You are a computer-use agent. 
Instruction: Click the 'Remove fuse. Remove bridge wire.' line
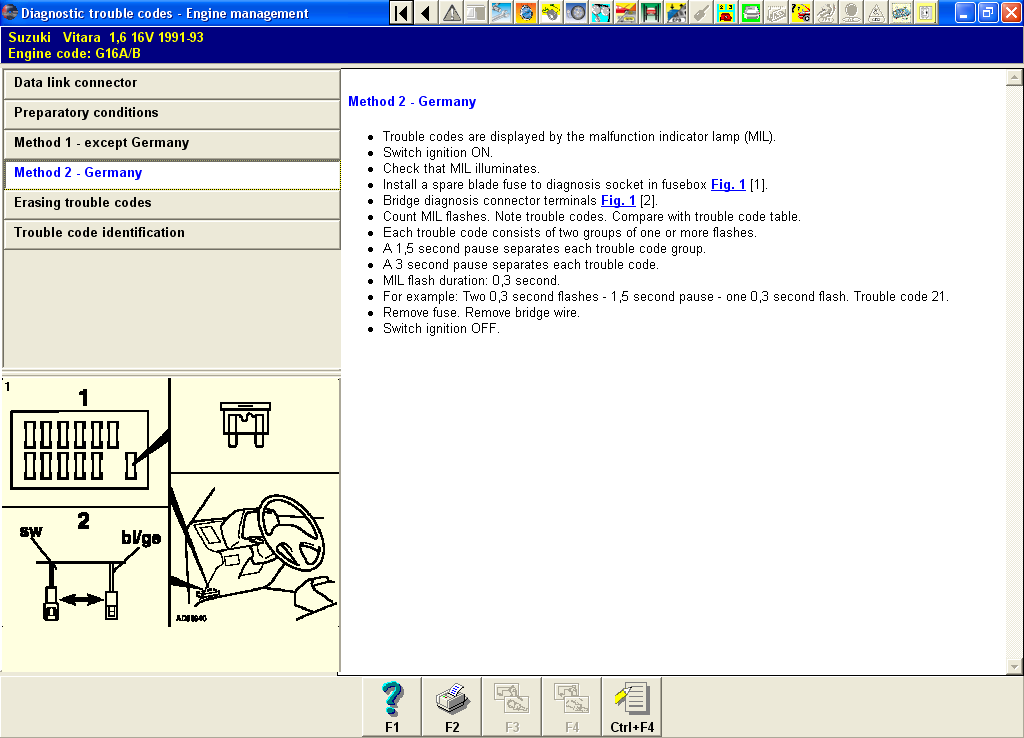pyautogui.click(x=481, y=313)
